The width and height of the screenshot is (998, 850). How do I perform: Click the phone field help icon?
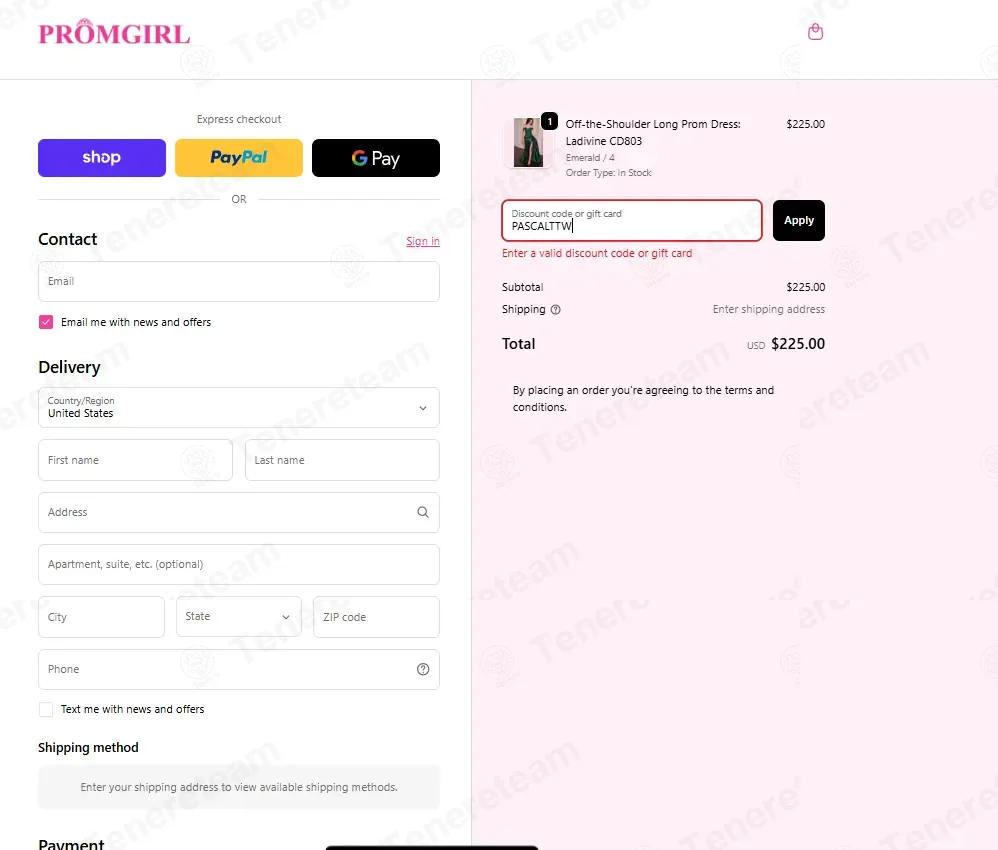[x=423, y=669]
